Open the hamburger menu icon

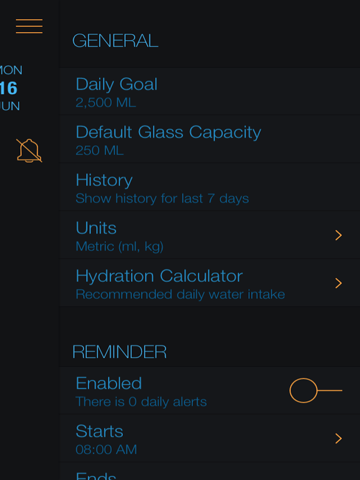tap(29, 26)
